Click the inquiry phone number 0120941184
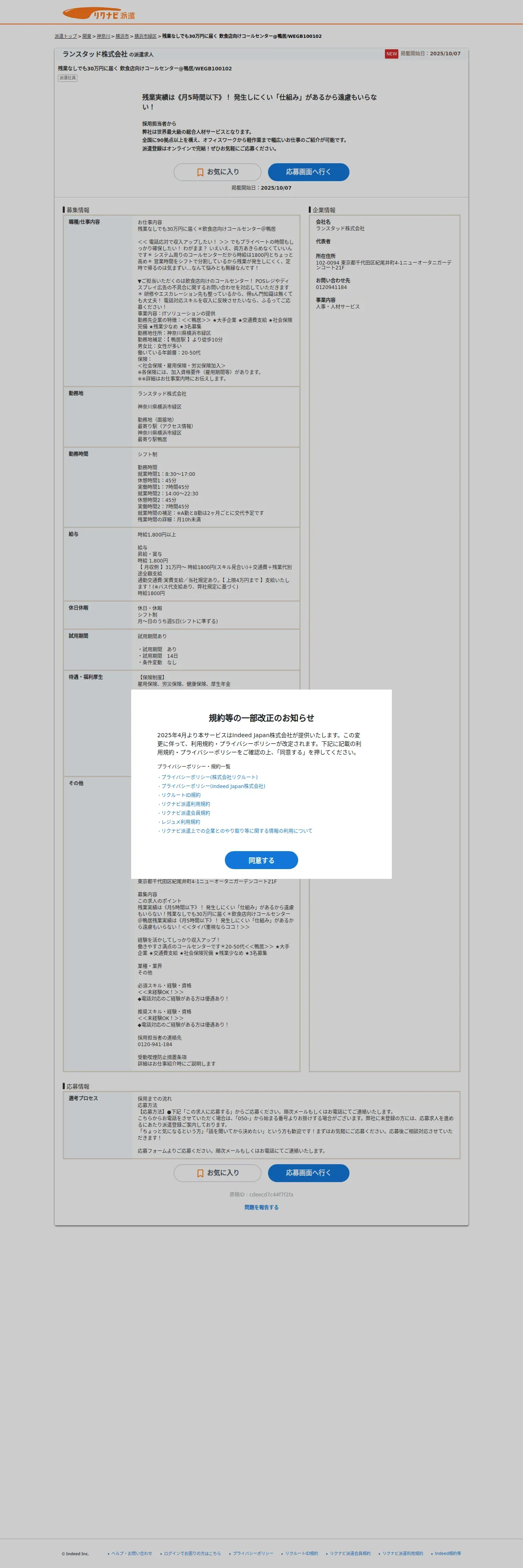 [331, 287]
